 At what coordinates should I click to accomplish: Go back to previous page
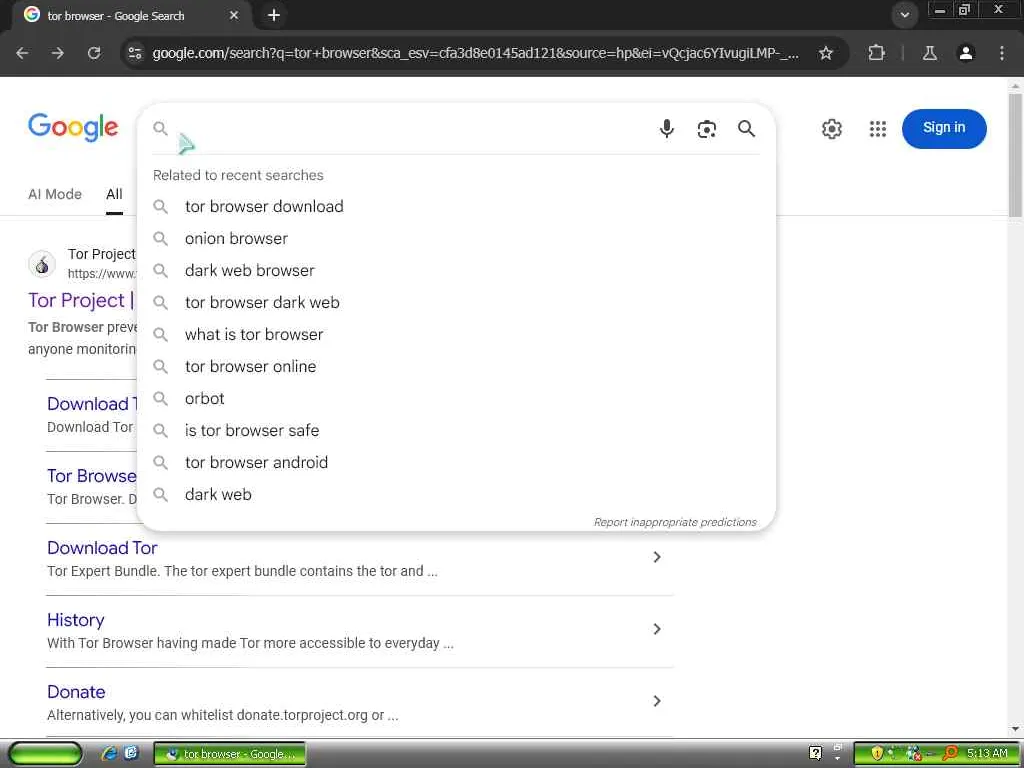[22, 53]
